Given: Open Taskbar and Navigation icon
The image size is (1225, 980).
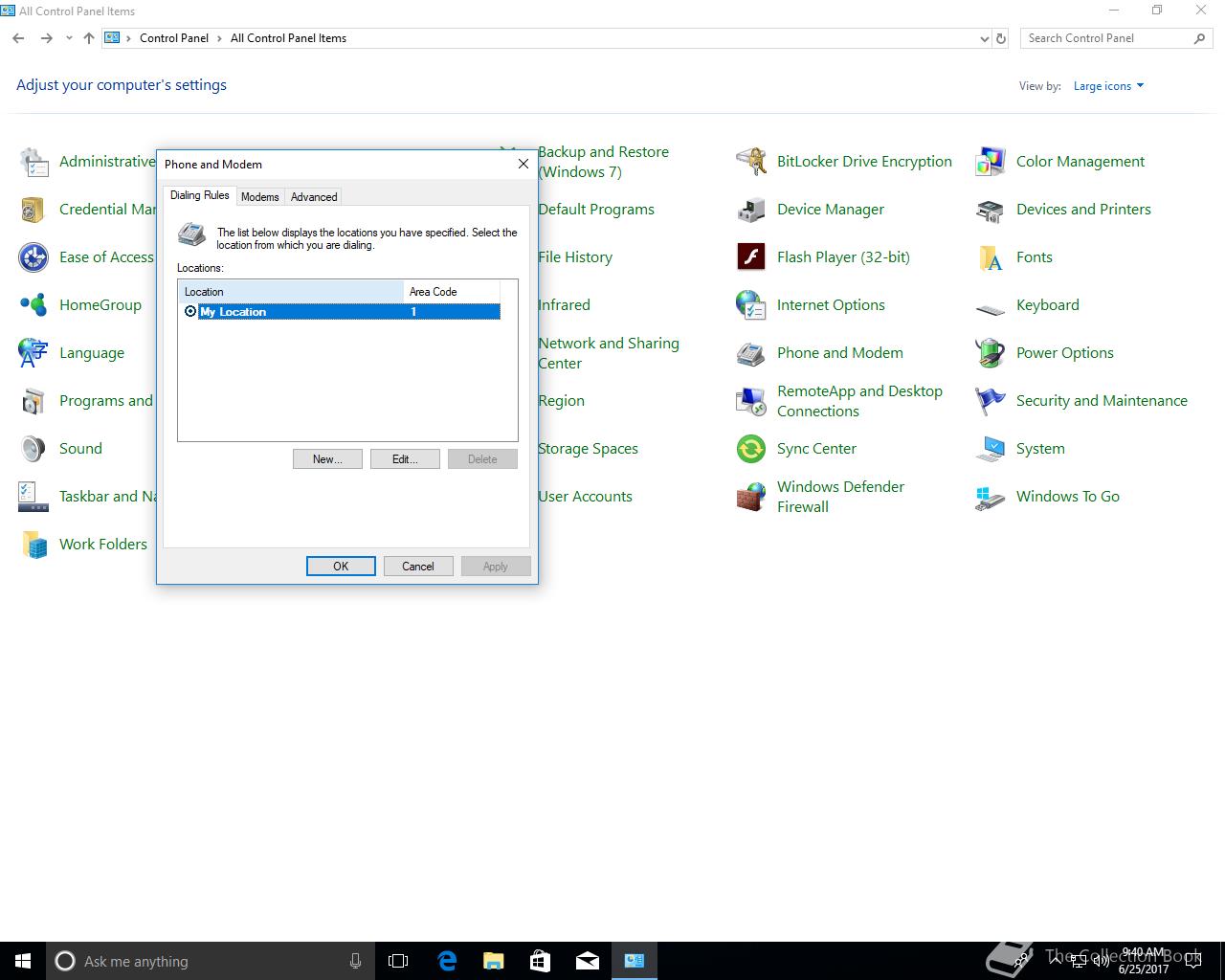Looking at the screenshot, I should point(34,497).
